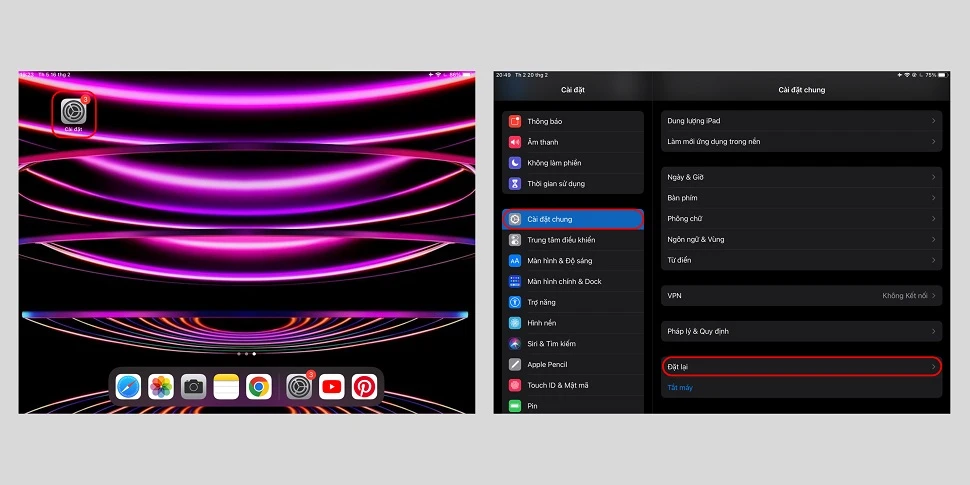Open Ngày & Giờ row chevron
This screenshot has height=485, width=970.
934,177
